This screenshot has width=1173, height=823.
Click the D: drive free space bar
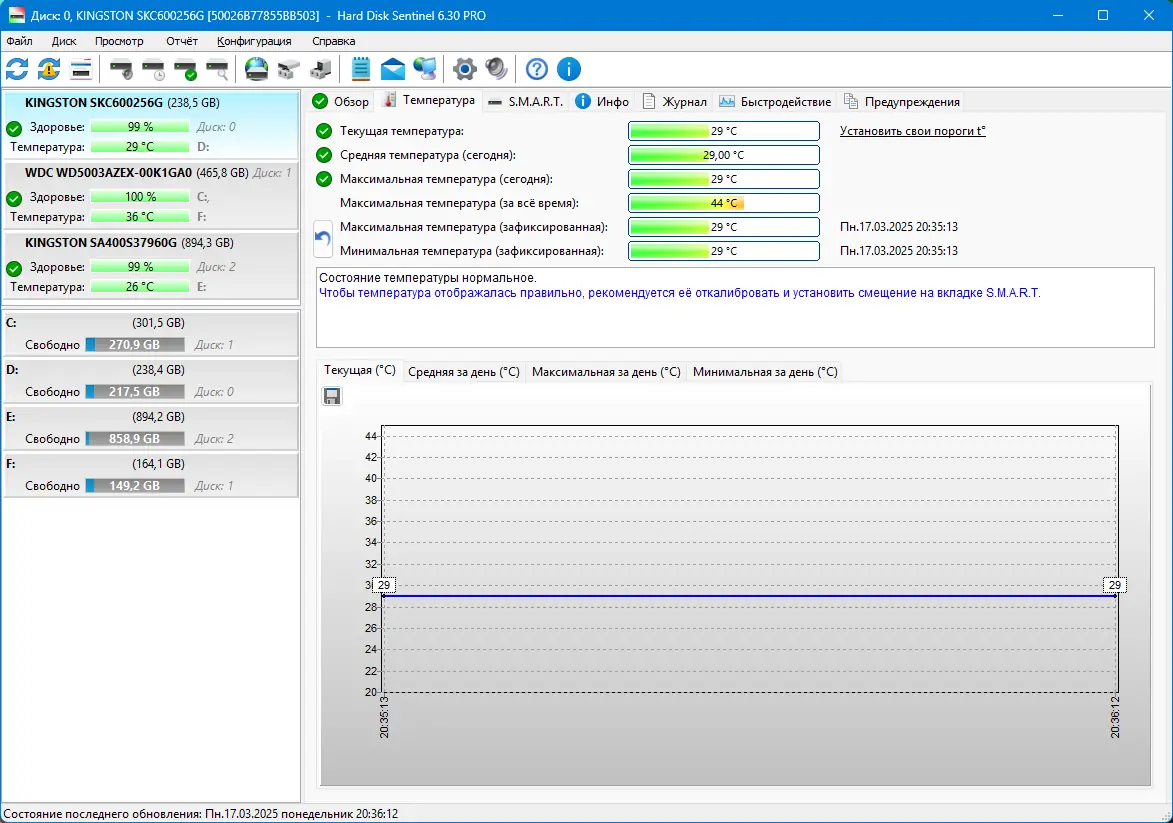[x=135, y=391]
